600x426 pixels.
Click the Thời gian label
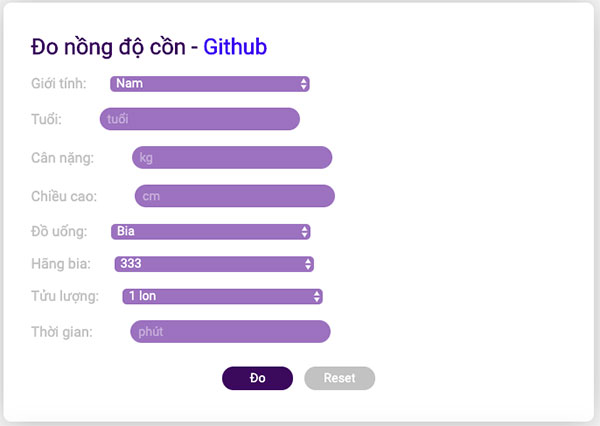pyautogui.click(x=62, y=332)
